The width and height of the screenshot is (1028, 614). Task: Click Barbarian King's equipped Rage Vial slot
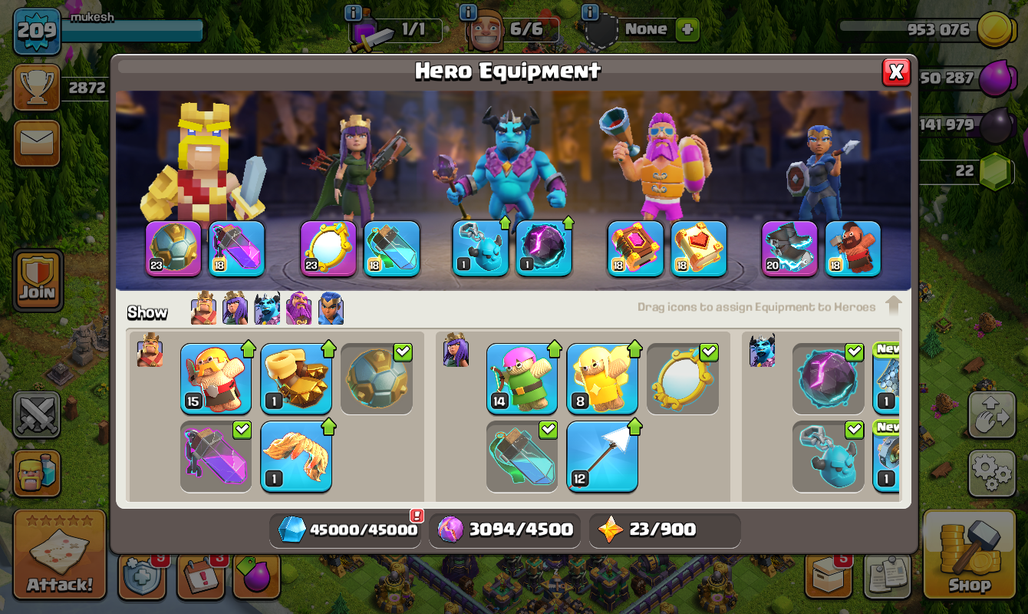[237, 248]
